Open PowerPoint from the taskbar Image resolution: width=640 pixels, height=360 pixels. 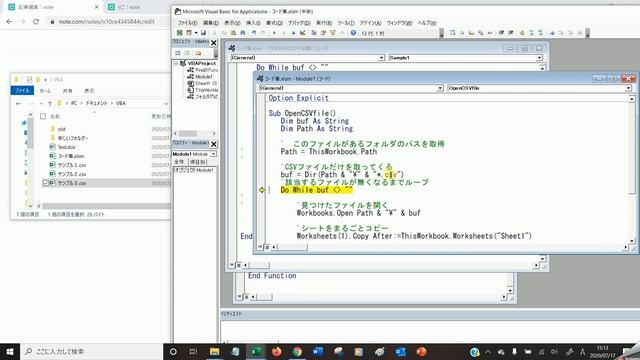pyautogui.click(x=421, y=351)
